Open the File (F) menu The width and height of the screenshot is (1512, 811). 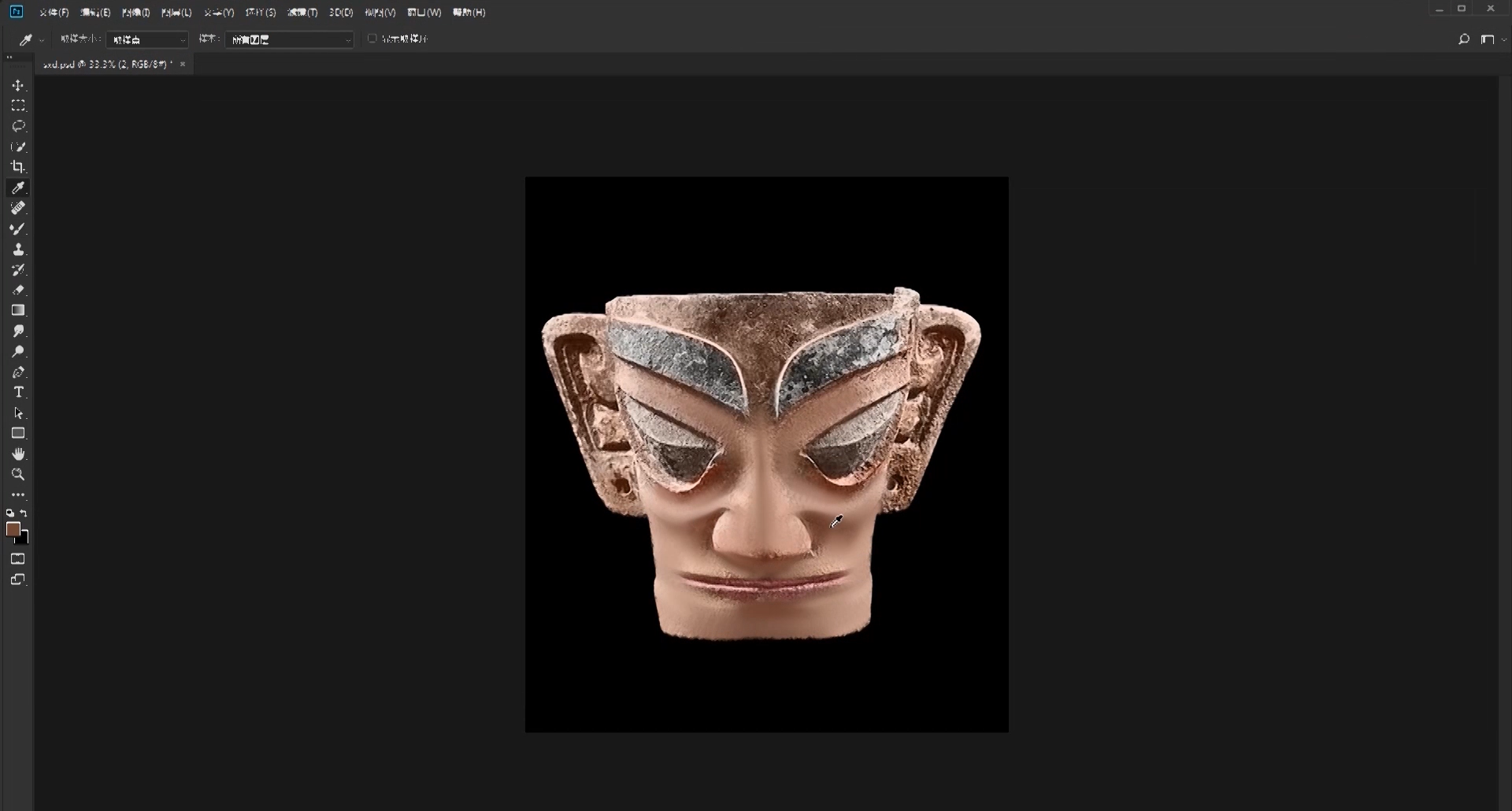[54, 13]
